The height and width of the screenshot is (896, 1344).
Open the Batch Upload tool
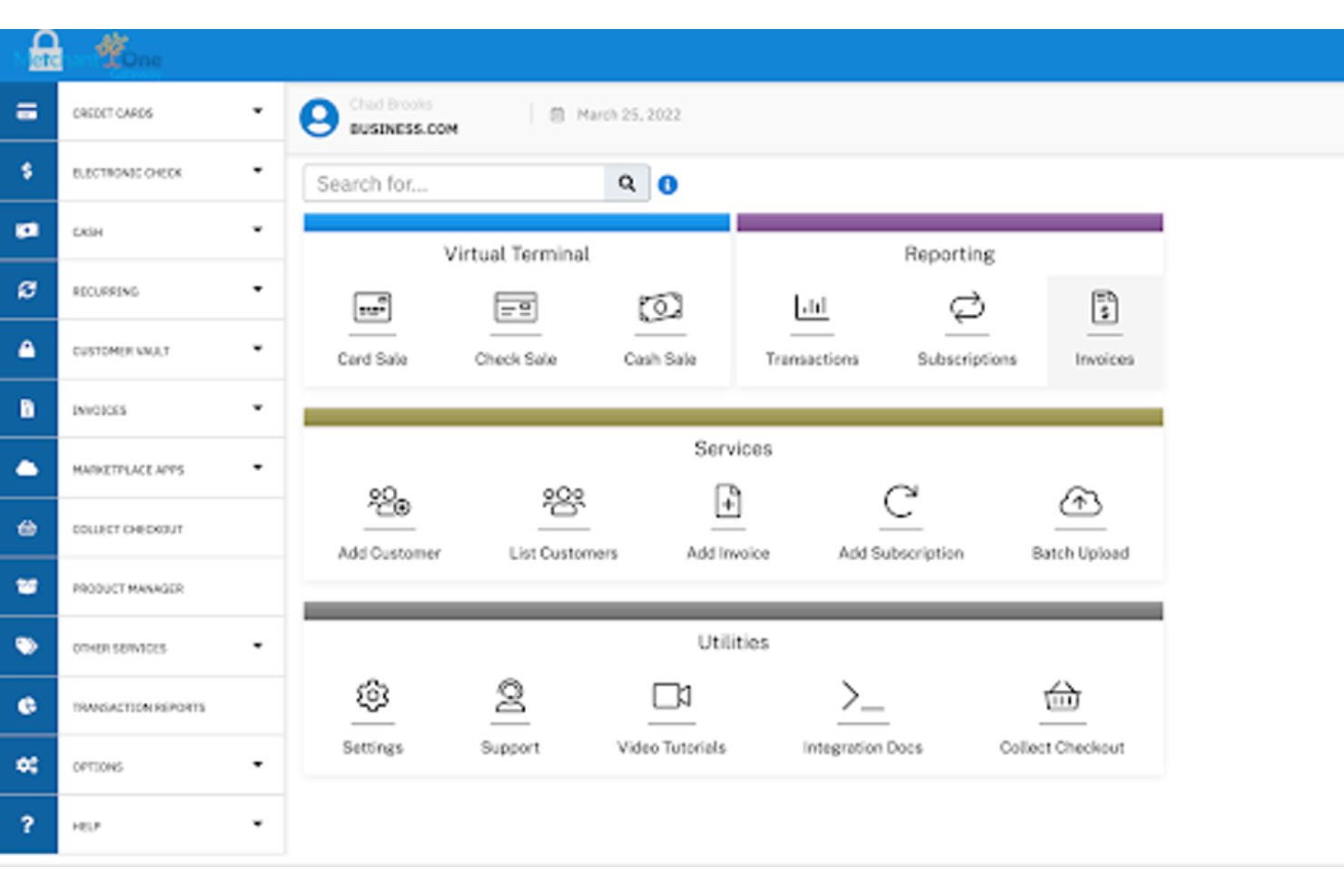pyautogui.click(x=1080, y=520)
